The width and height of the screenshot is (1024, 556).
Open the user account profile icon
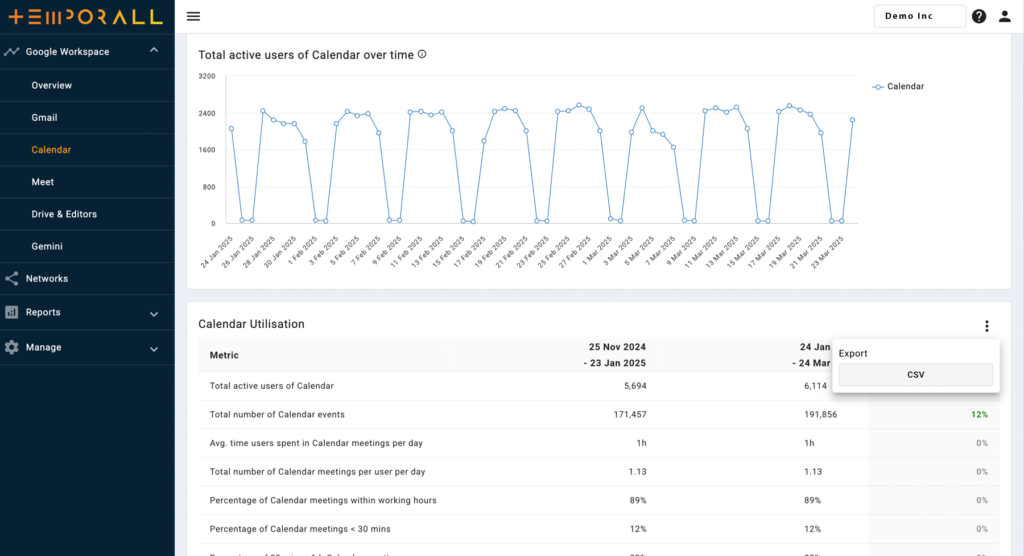(x=1004, y=16)
